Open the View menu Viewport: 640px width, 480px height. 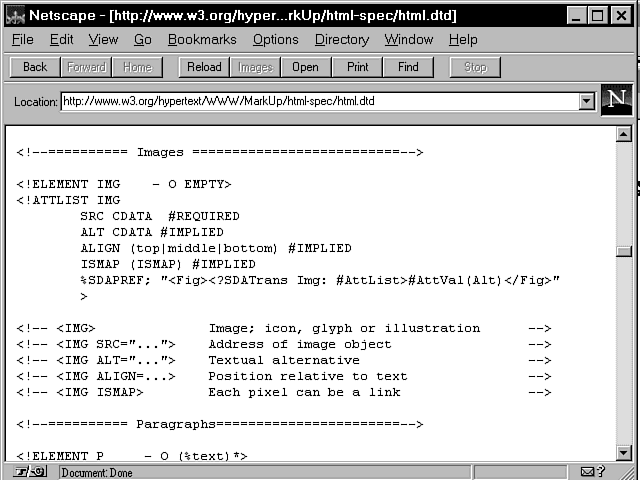click(x=103, y=40)
